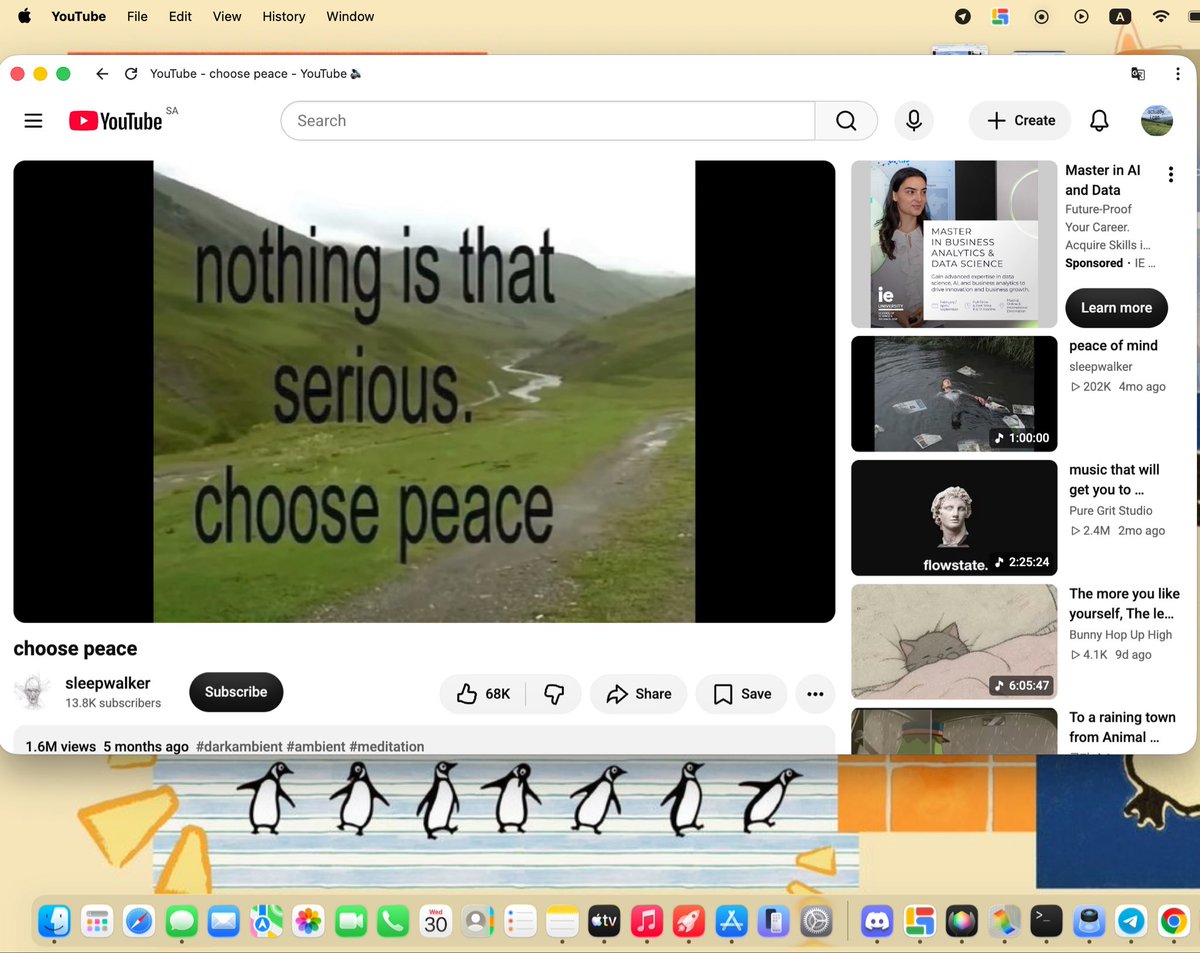
Task: Click the search magnifier button
Action: point(846,121)
